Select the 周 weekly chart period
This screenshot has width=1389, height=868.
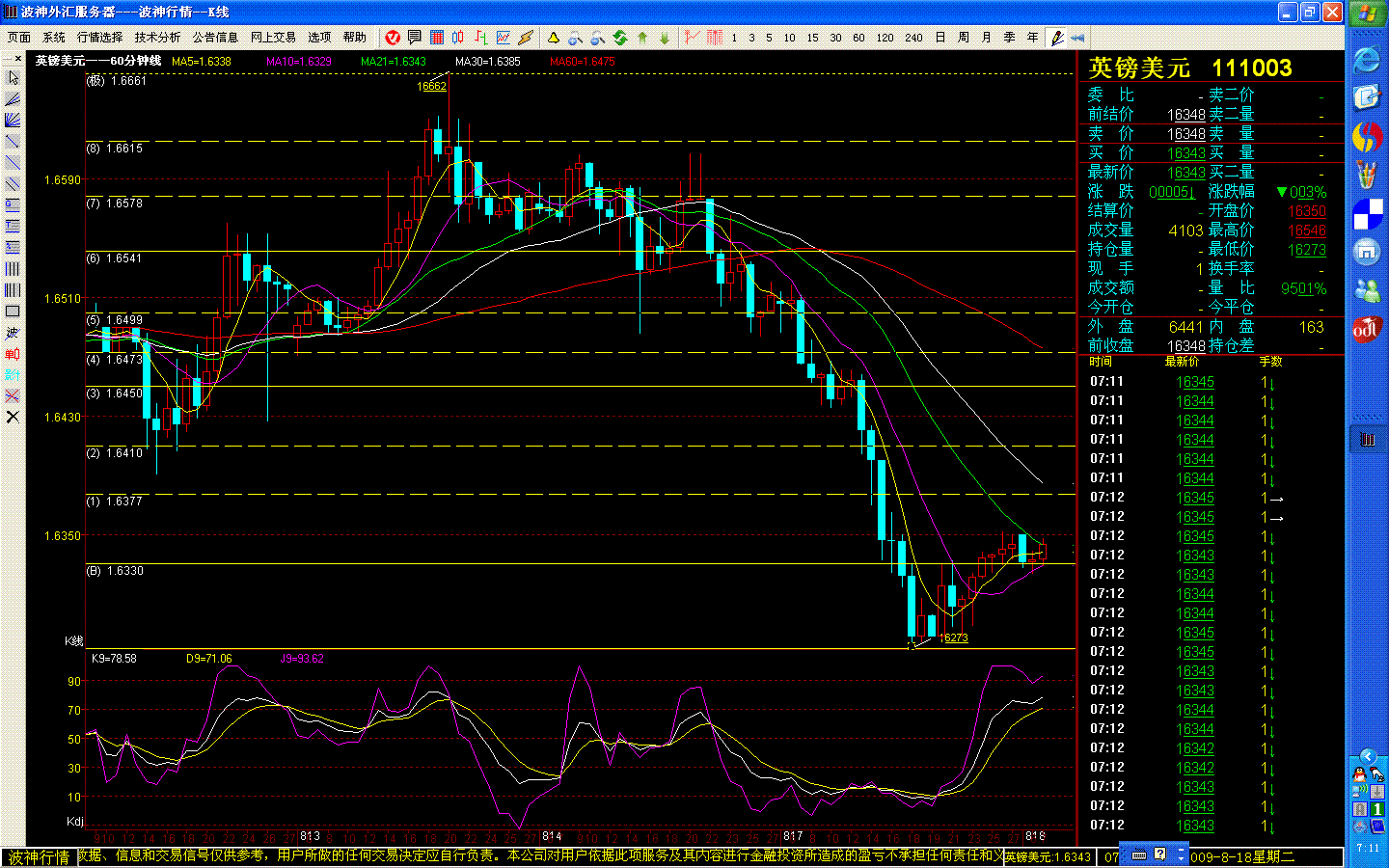pos(964,38)
